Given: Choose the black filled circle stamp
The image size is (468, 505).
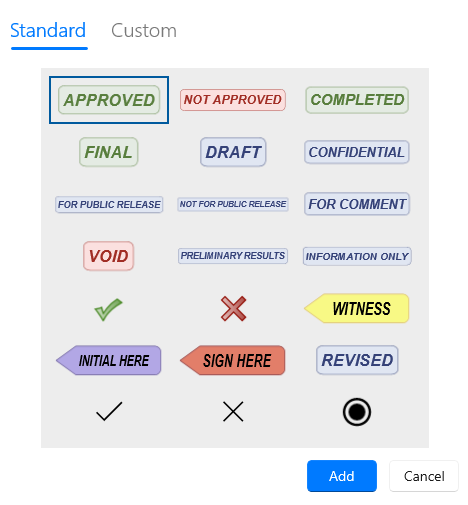Looking at the screenshot, I should (357, 412).
